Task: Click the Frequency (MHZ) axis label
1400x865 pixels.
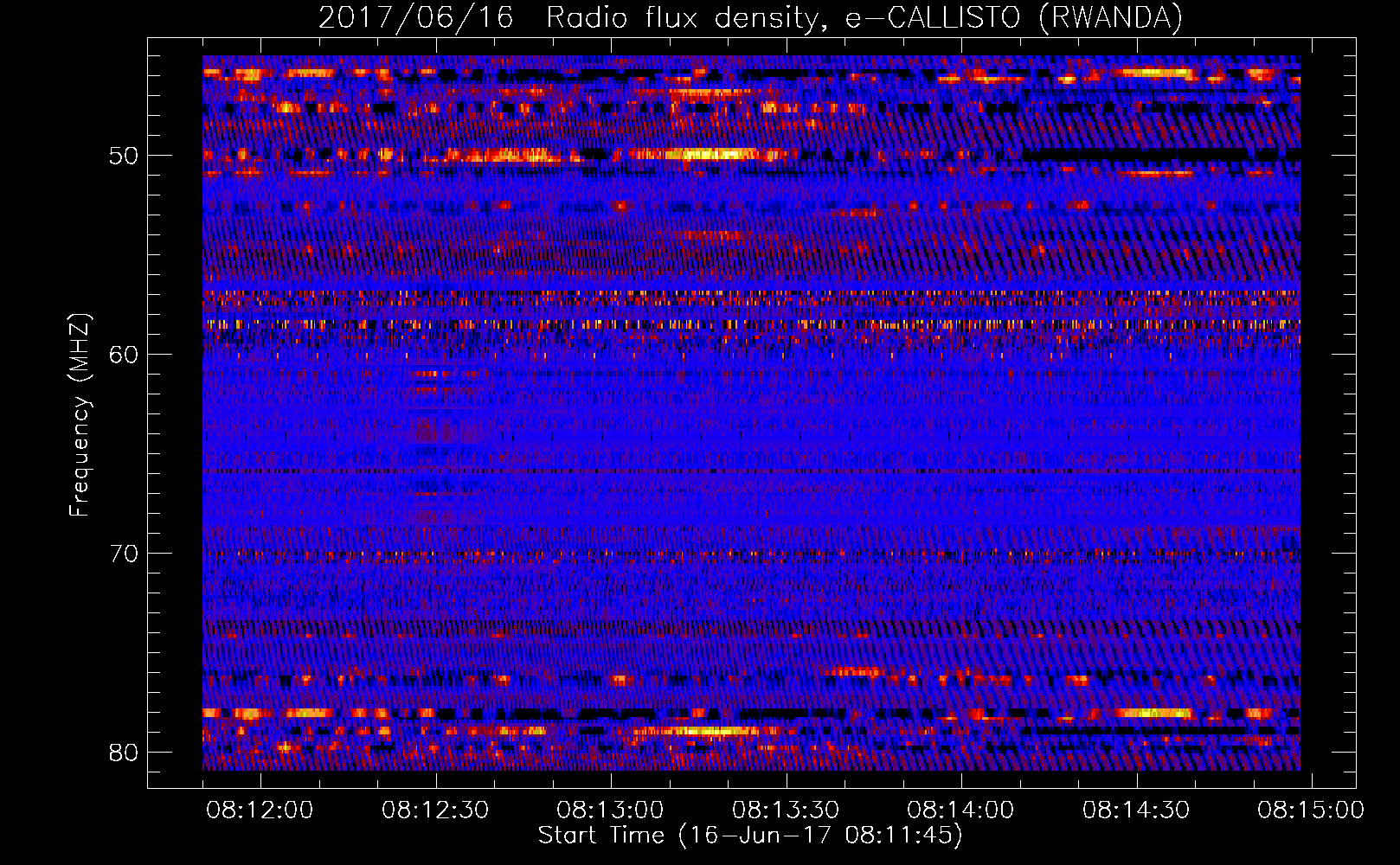Action: point(80,415)
